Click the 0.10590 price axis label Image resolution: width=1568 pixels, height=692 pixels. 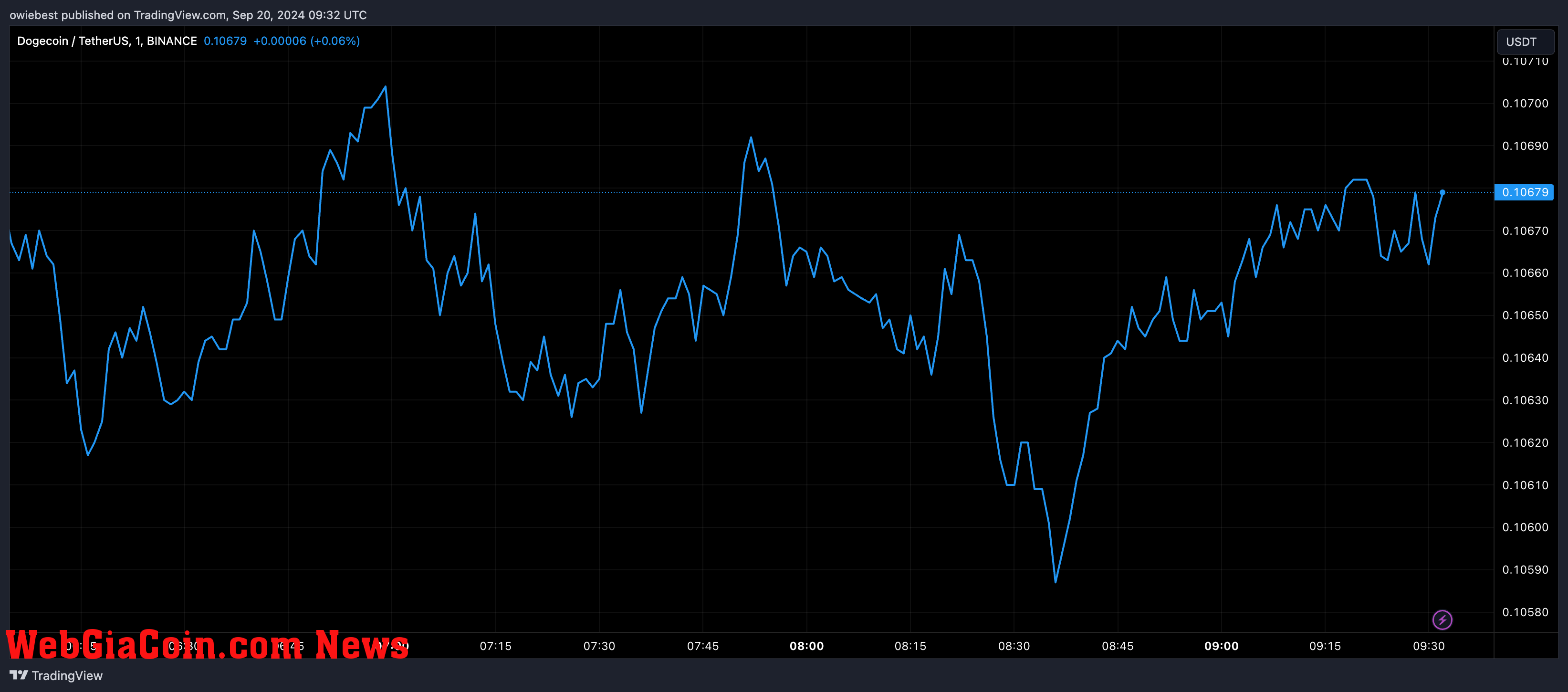click(x=1525, y=570)
